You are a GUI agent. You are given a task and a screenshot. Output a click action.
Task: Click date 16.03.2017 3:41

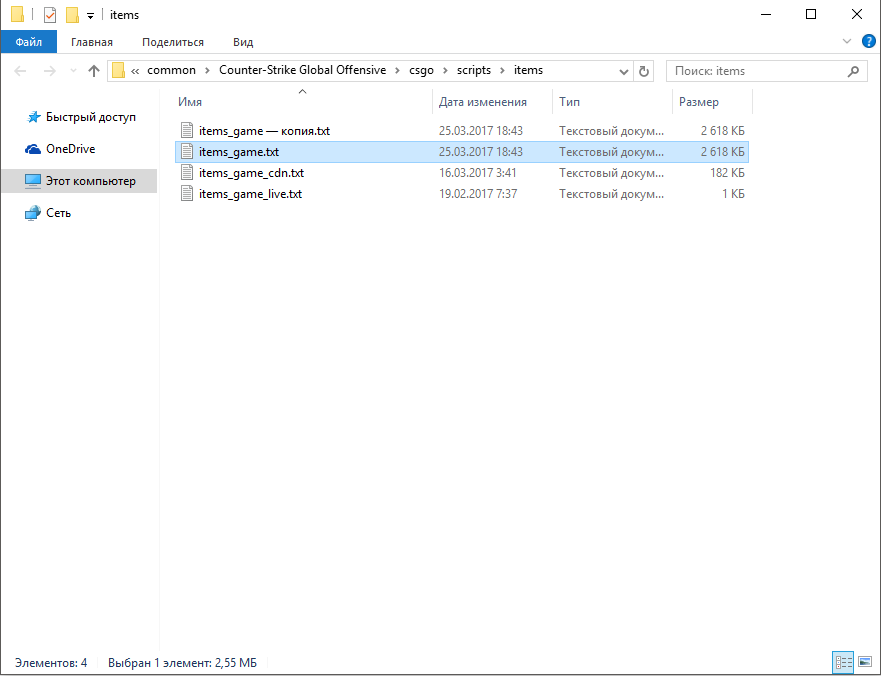[x=478, y=173]
